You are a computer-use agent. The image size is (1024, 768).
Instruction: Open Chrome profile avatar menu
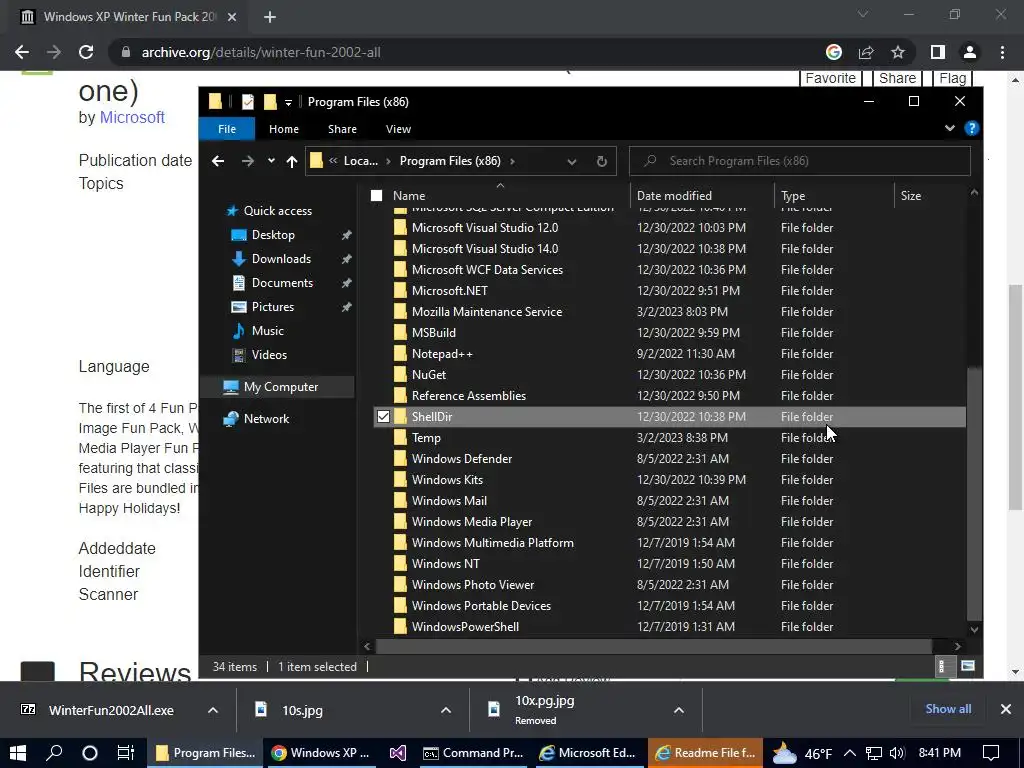(970, 52)
